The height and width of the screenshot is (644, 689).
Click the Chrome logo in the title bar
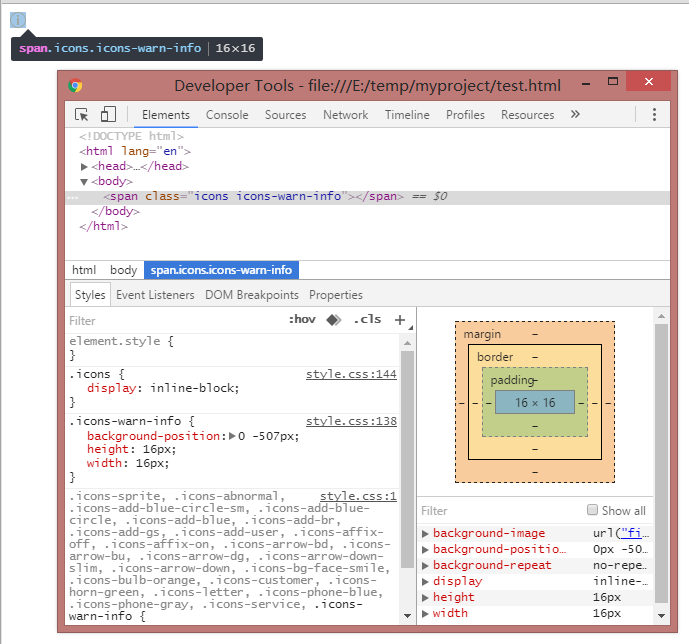click(x=76, y=86)
